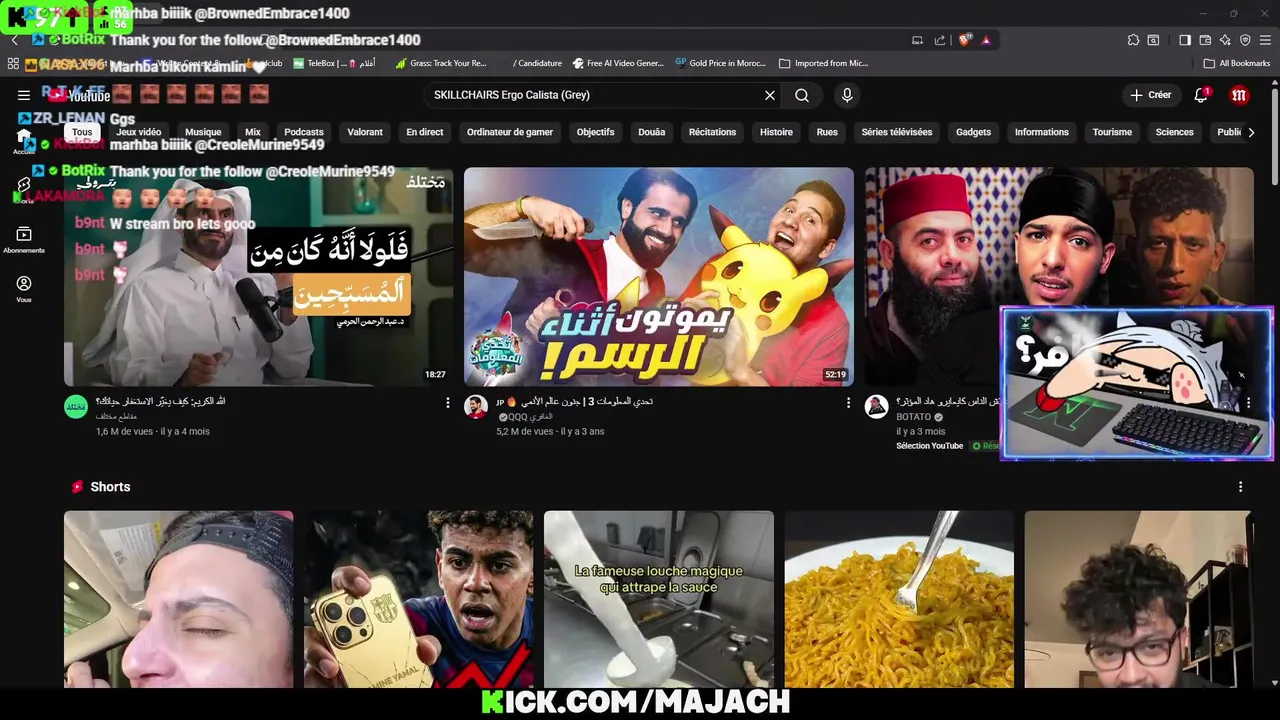
Task: Start voice search with the microphone
Action: 847,95
